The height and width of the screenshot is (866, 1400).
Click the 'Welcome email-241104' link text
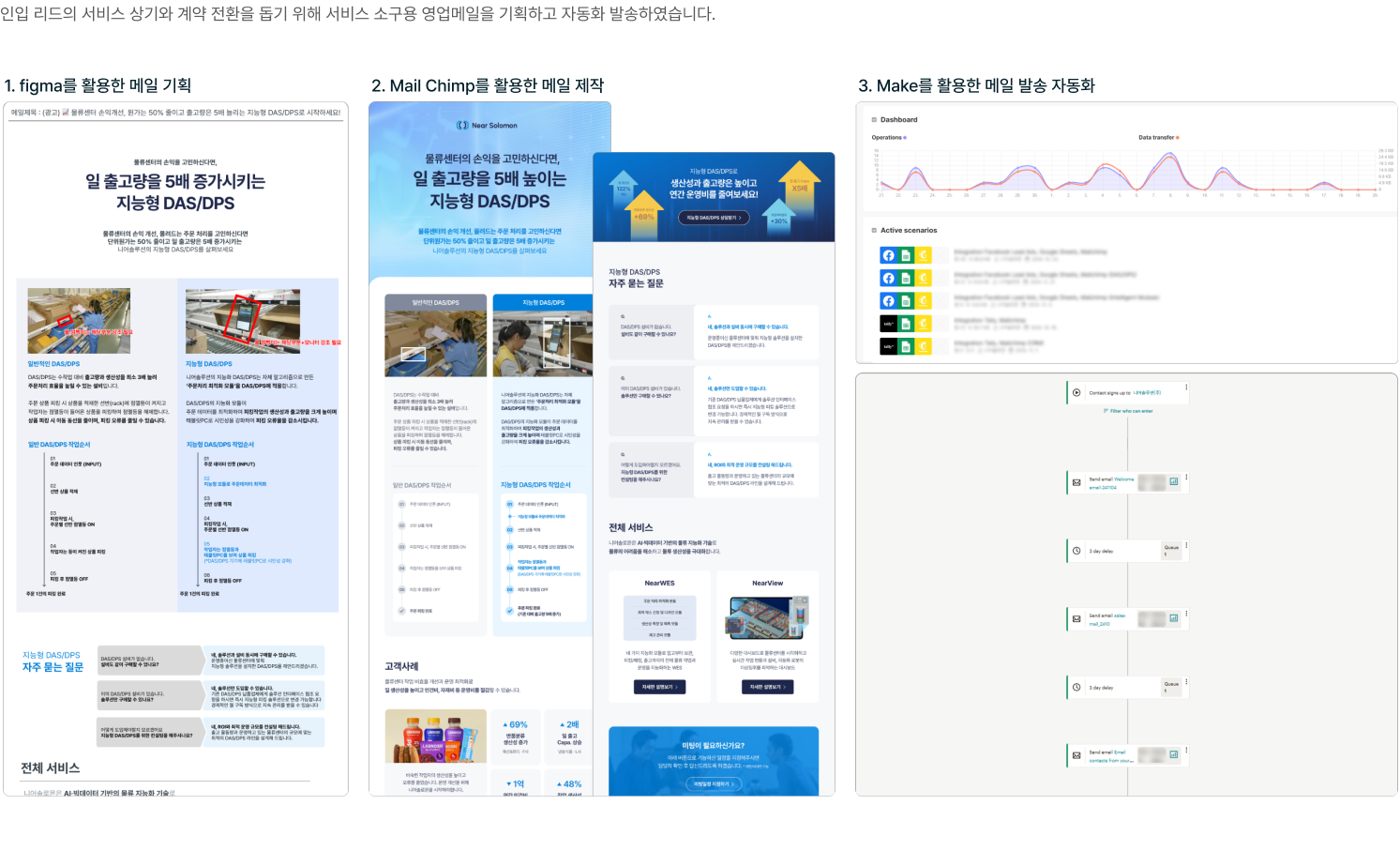pos(1111,483)
